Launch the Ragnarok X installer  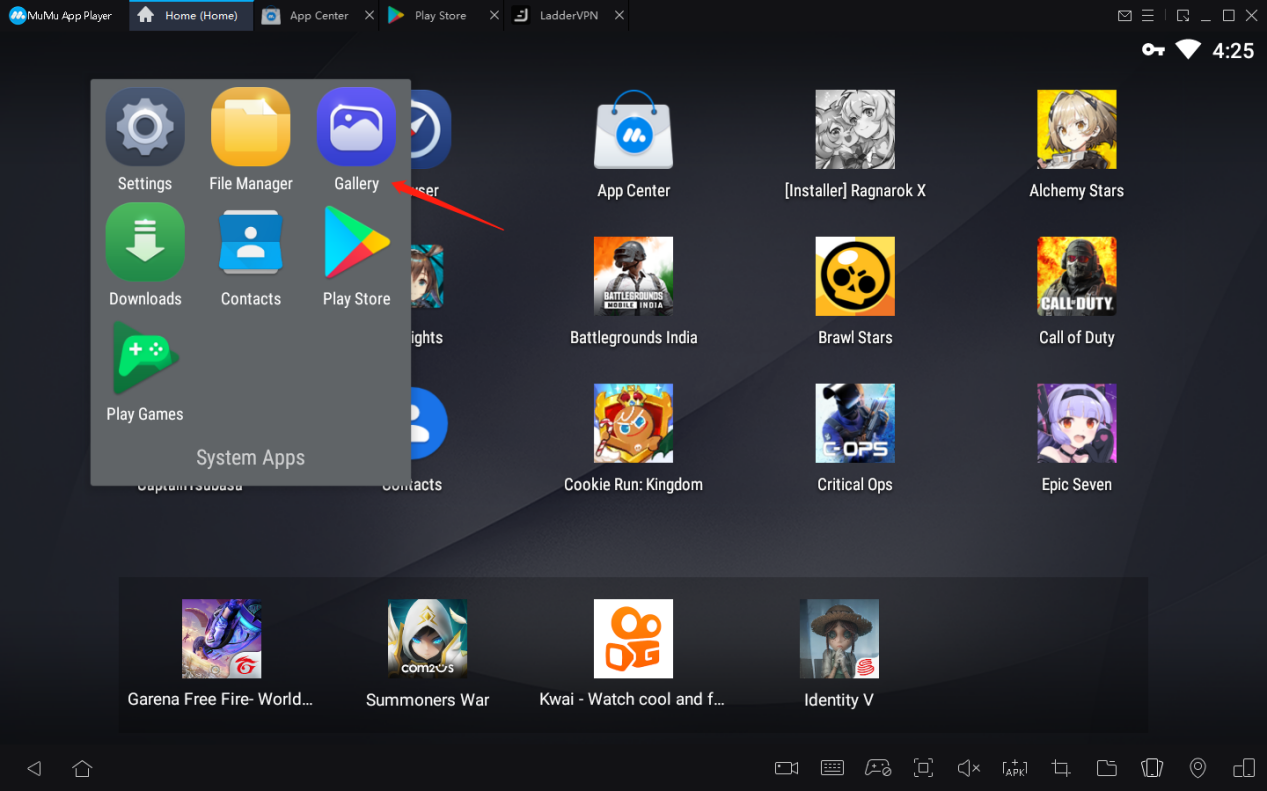[855, 130]
